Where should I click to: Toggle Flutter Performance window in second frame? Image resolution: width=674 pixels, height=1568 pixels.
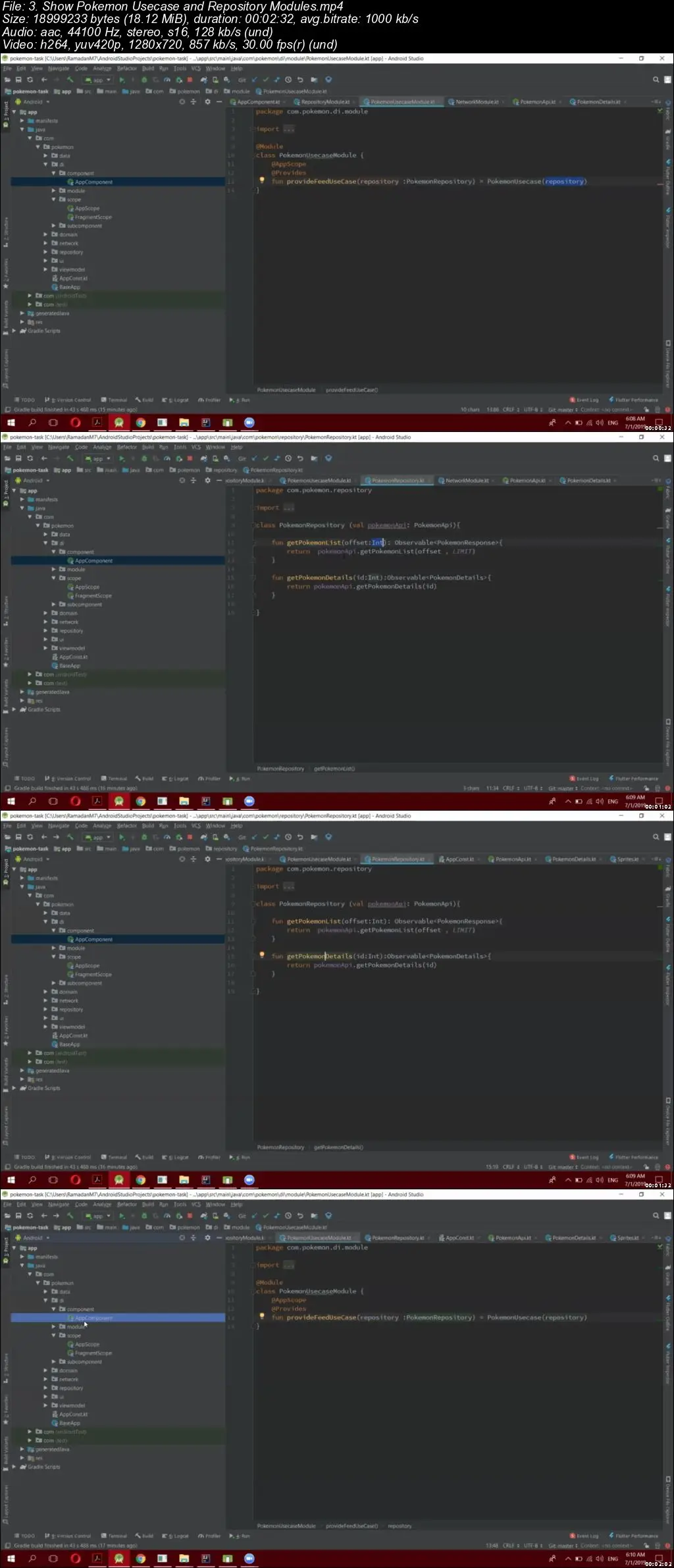[633, 778]
